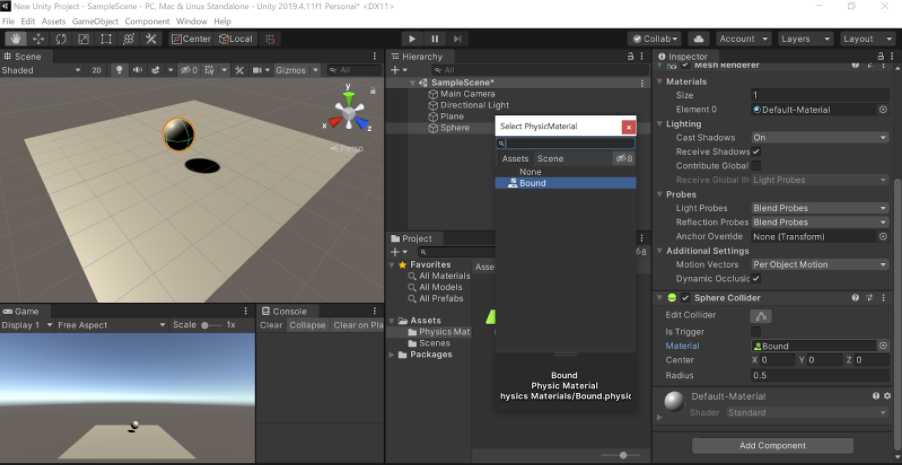
Task: Click the grid snapping icon
Action: [x=270, y=39]
